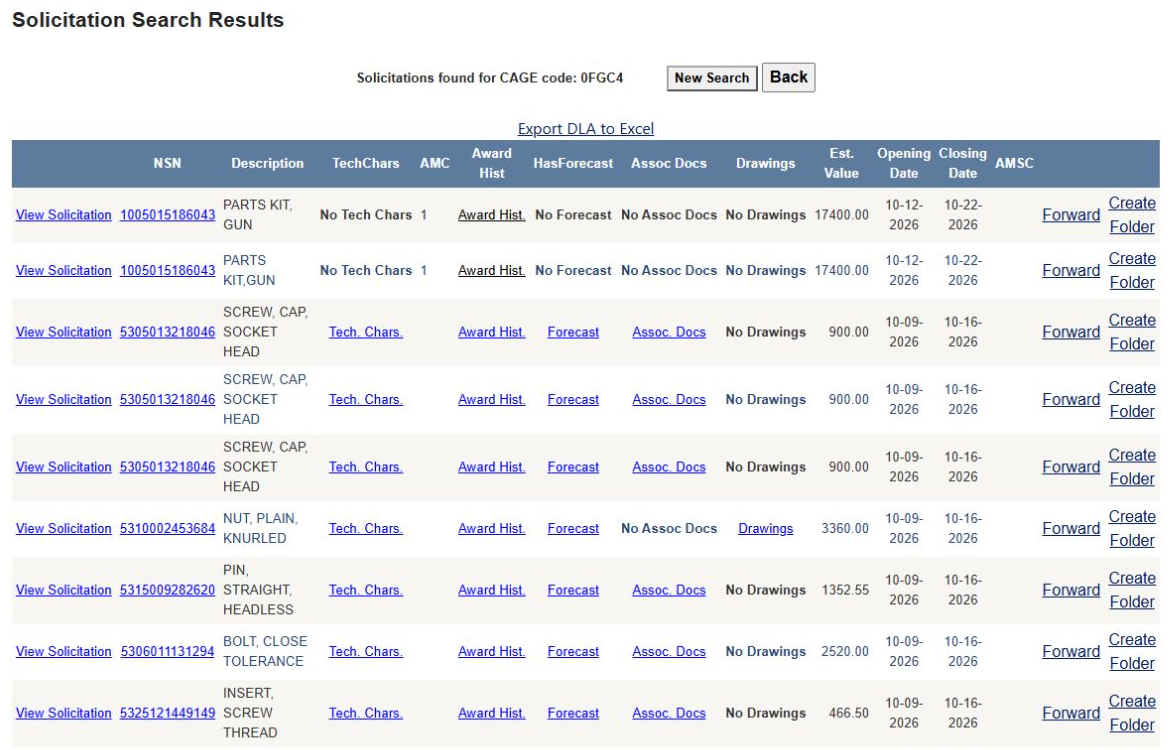Select the Solicitation Search Results heading
1170x750 pixels.
(x=148, y=20)
